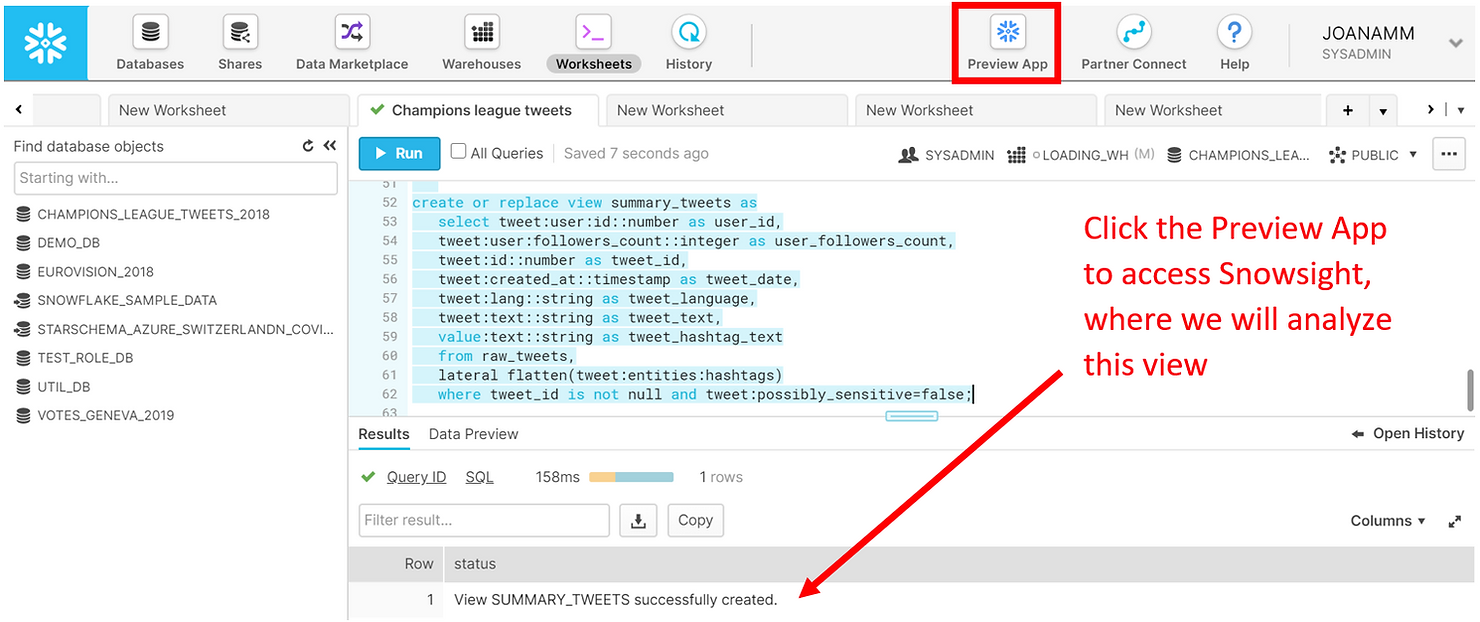Select the Worksheets section
Screen dimensions: 1480x622
tap(594, 44)
